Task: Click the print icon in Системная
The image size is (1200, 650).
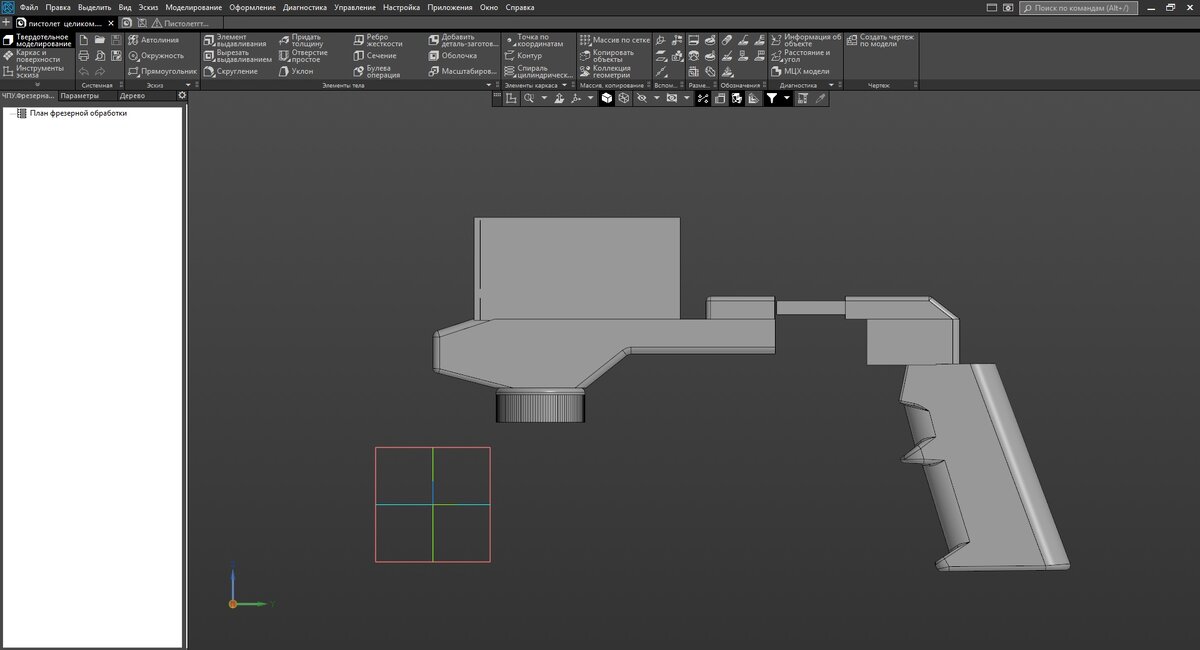Action: (x=83, y=56)
